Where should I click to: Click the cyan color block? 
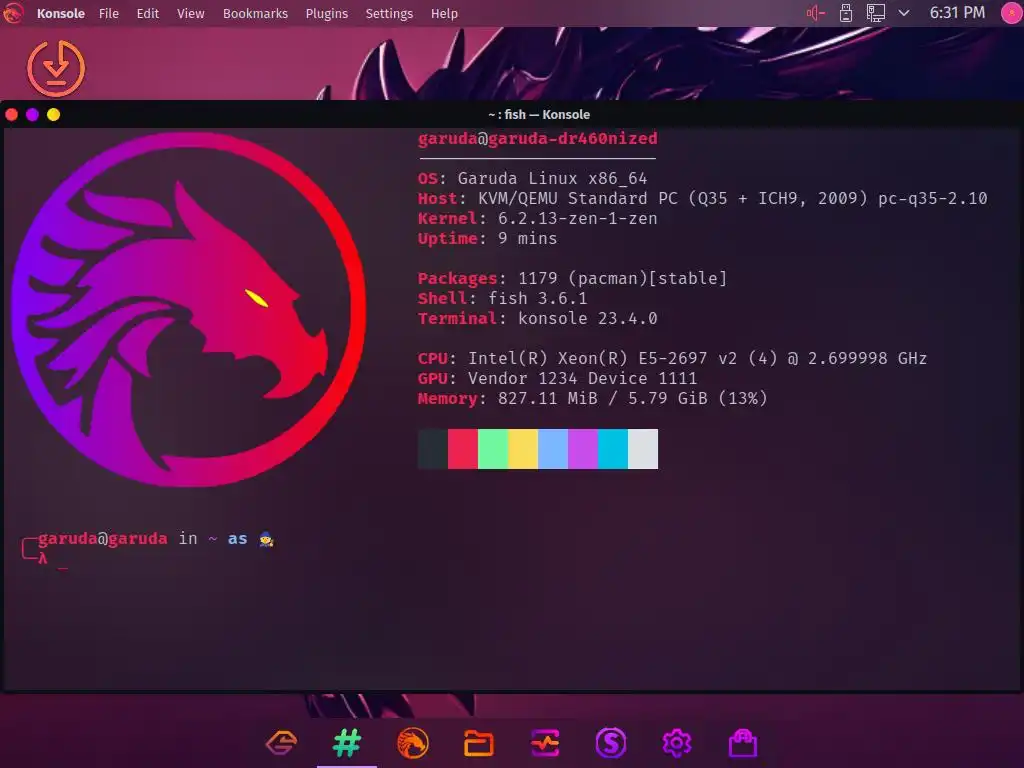coord(613,449)
